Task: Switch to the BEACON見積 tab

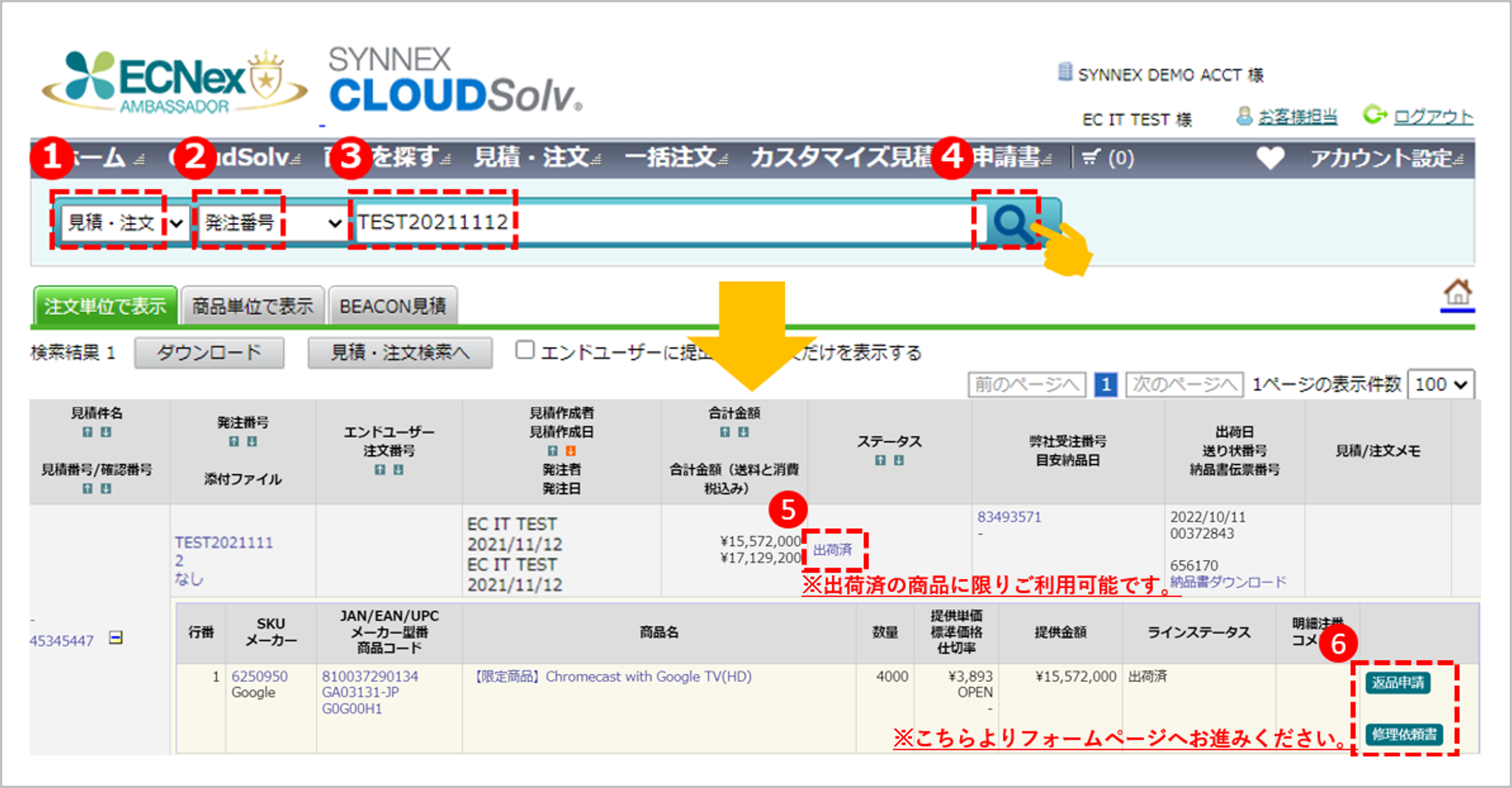Action: tap(393, 306)
